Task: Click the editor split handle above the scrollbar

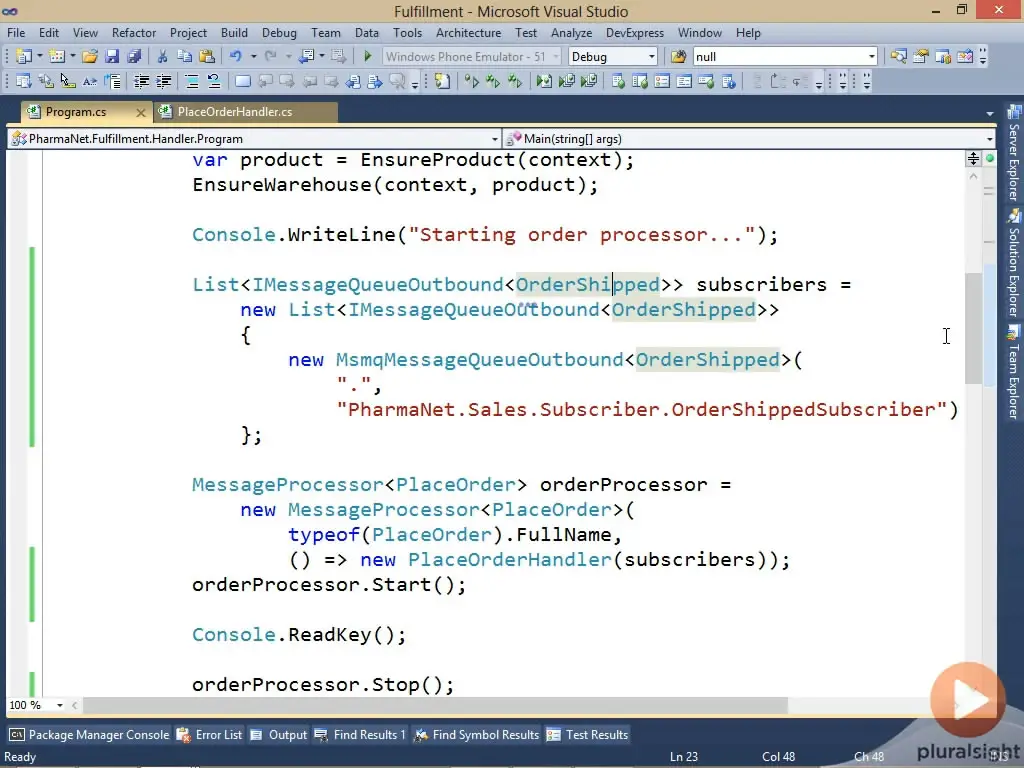Action: (973, 159)
